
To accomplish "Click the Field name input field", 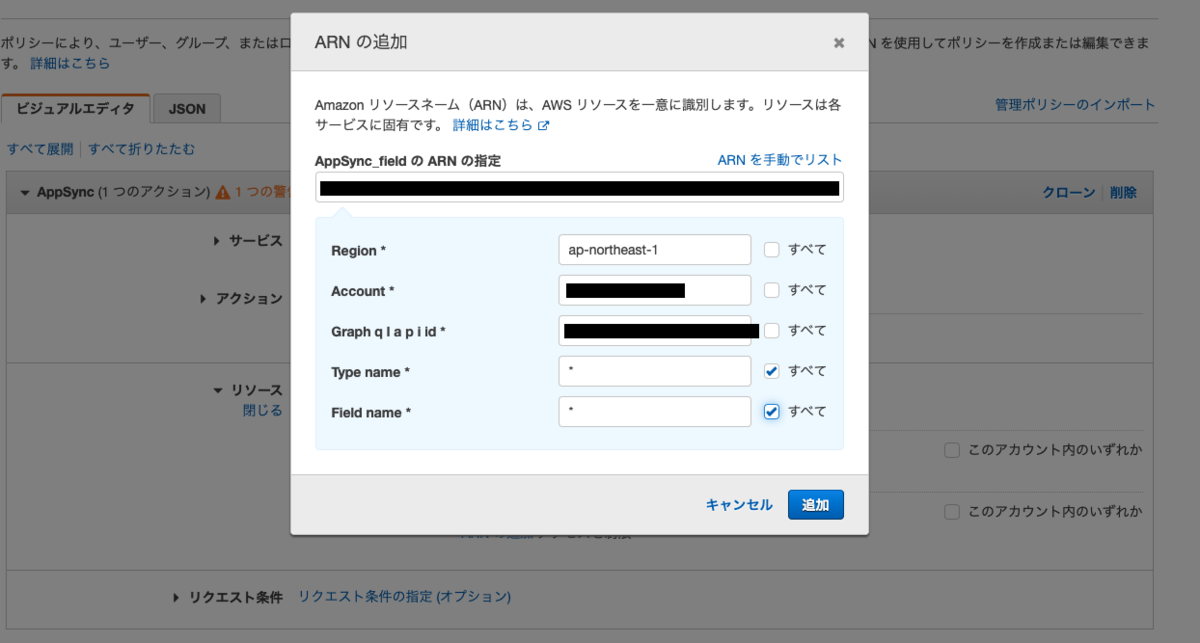I will click(655, 411).
